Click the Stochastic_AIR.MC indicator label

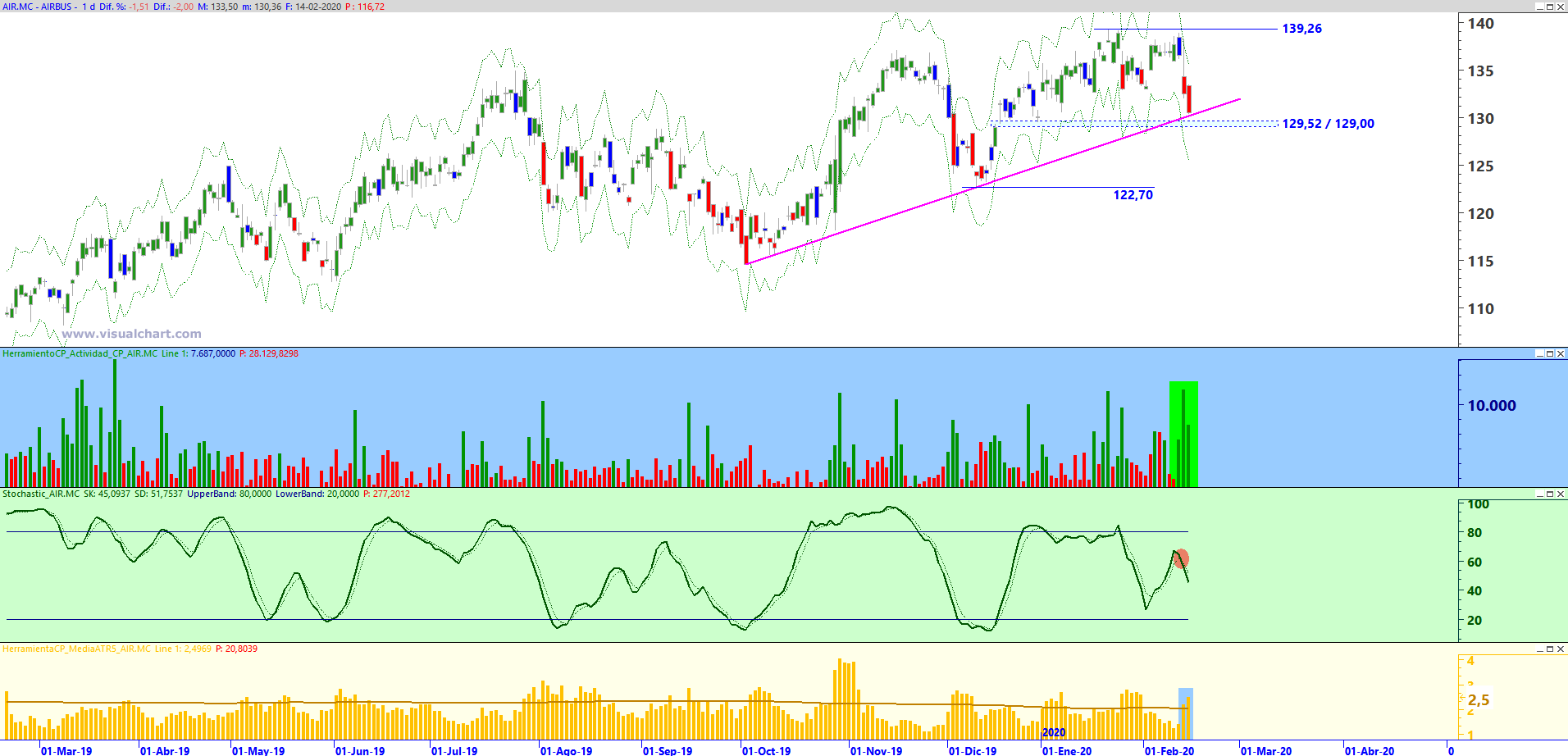tap(41, 494)
